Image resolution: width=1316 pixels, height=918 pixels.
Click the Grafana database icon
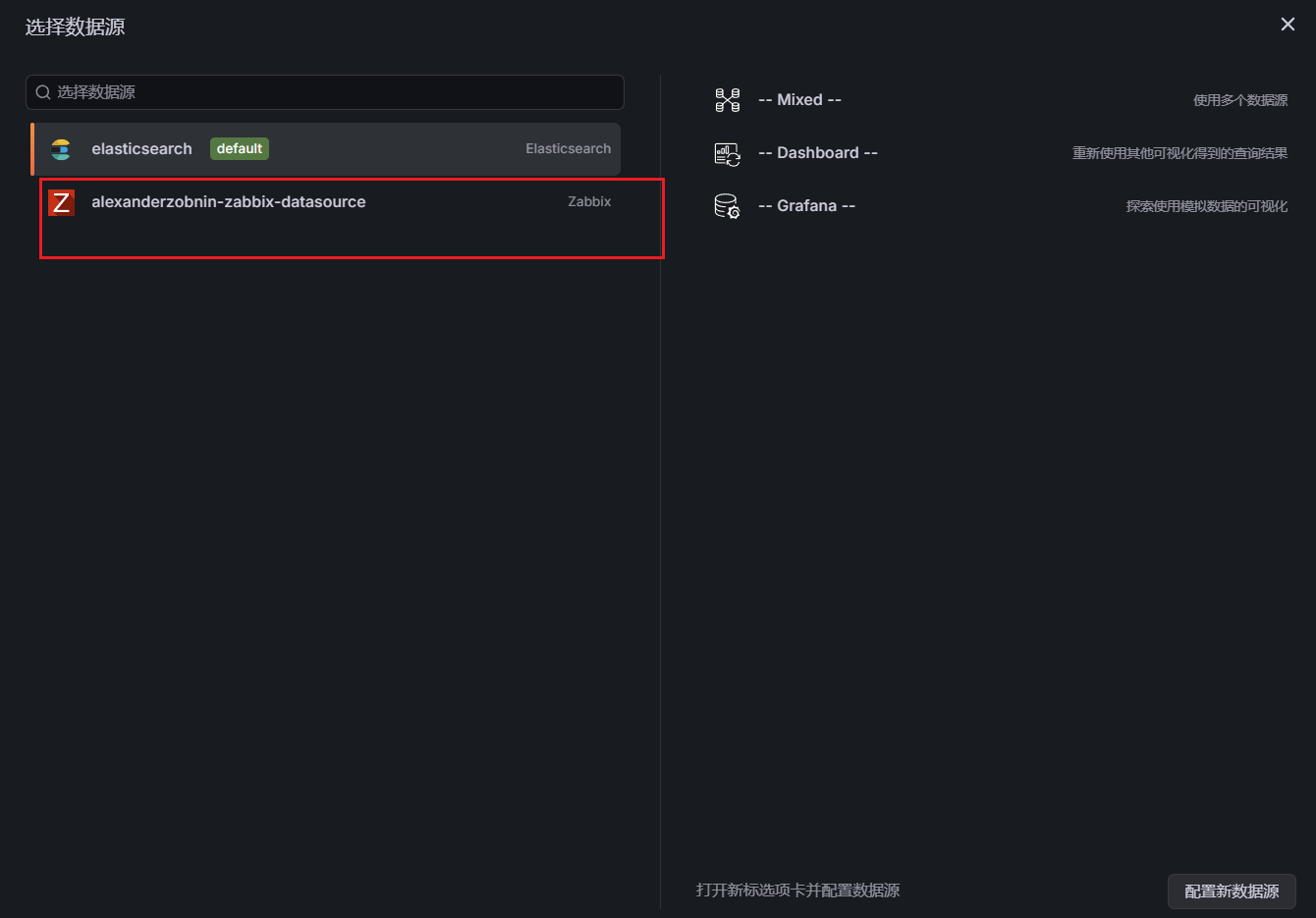click(727, 206)
